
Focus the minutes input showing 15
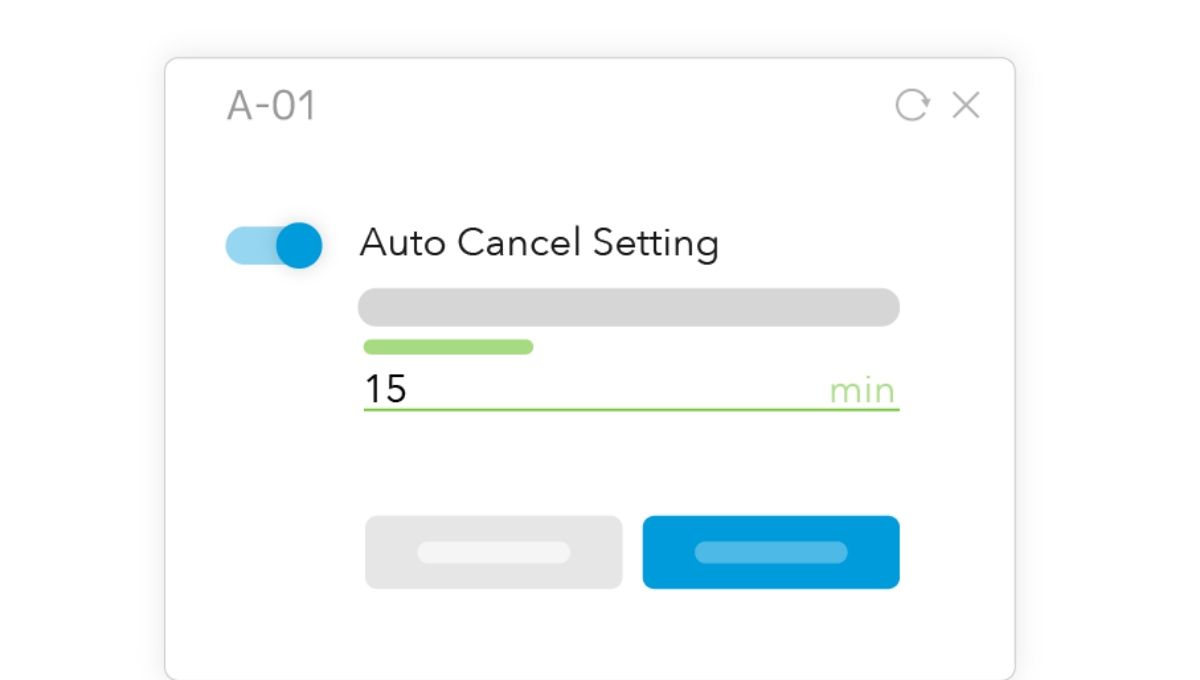(x=631, y=389)
